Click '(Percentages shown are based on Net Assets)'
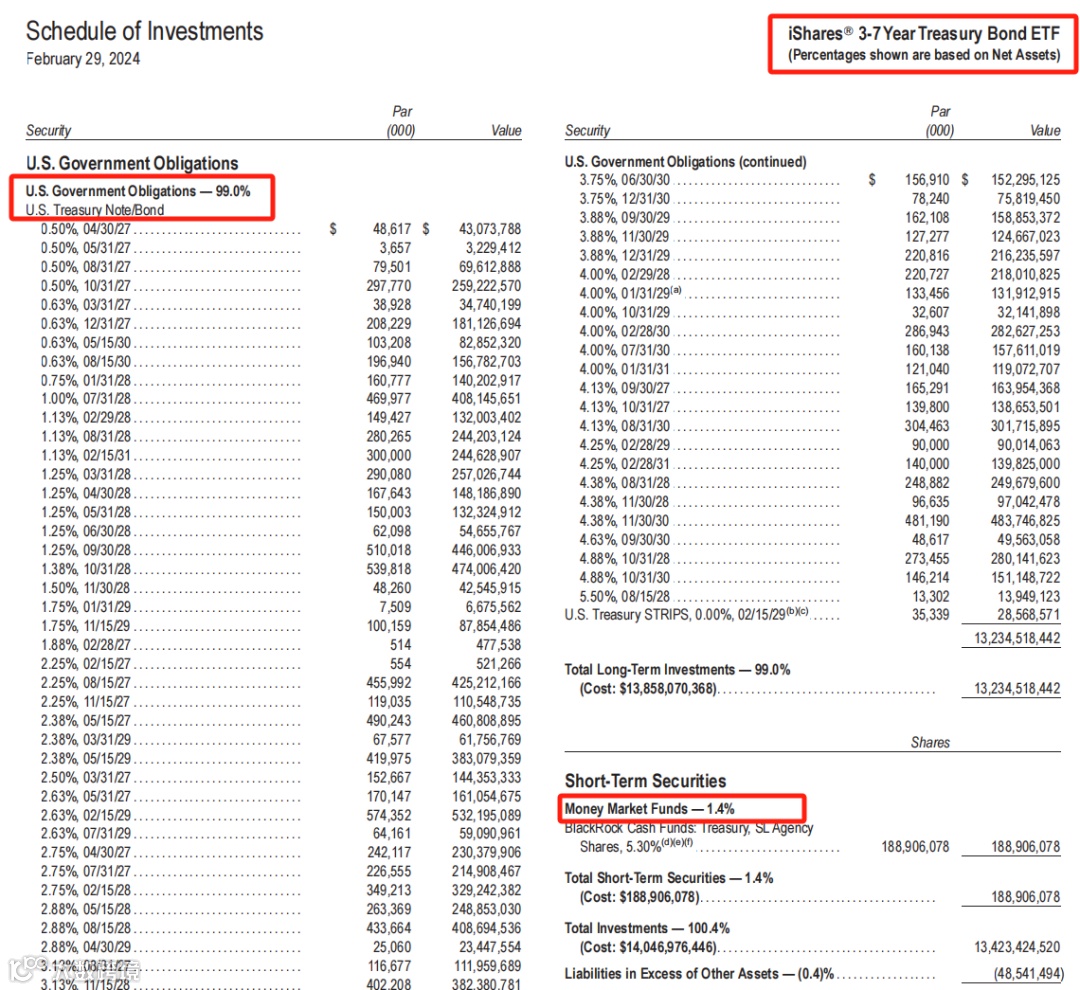Image resolution: width=1080 pixels, height=990 pixels. (924, 55)
